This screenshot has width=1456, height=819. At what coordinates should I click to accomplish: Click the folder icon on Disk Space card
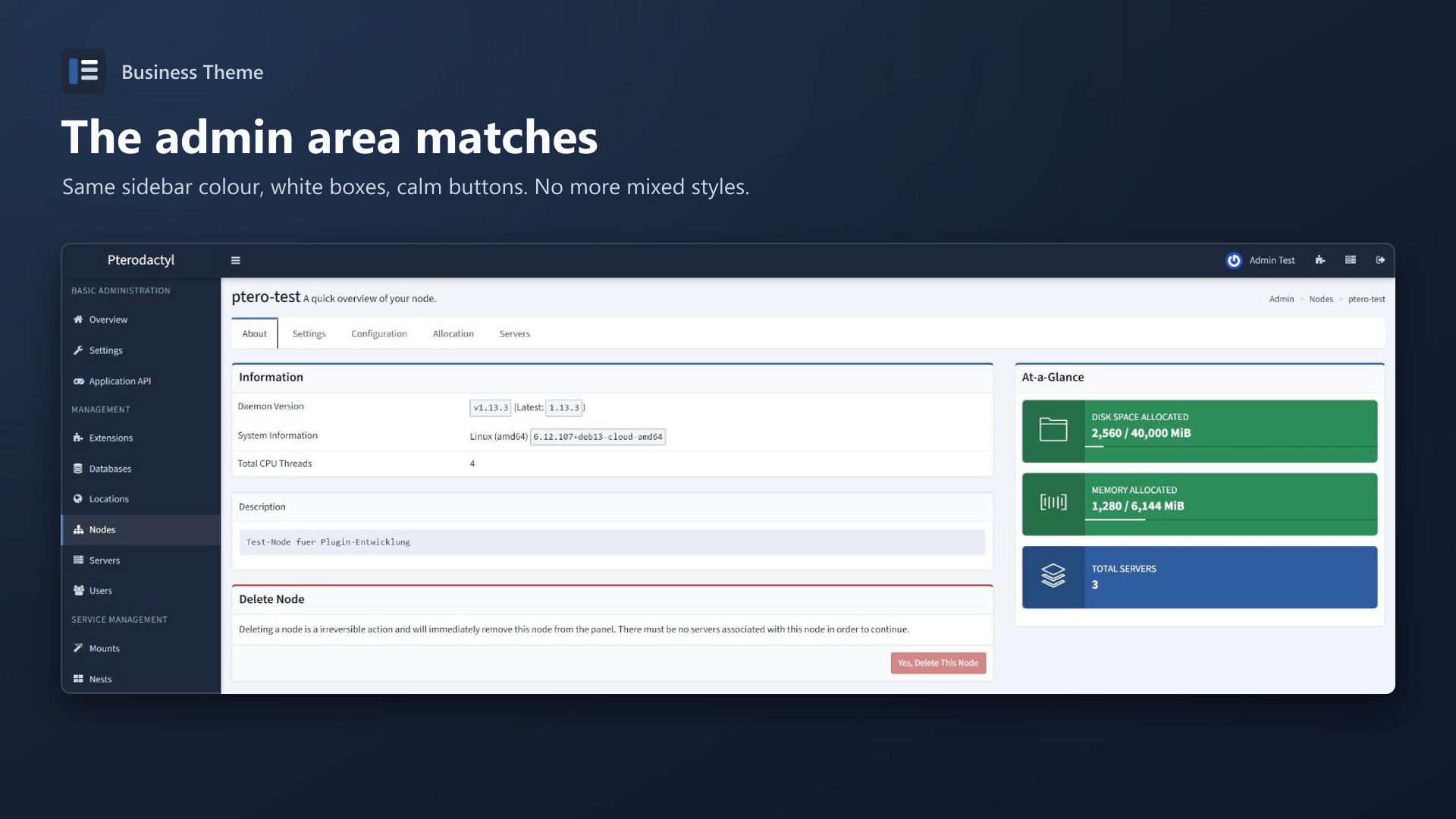pos(1053,430)
